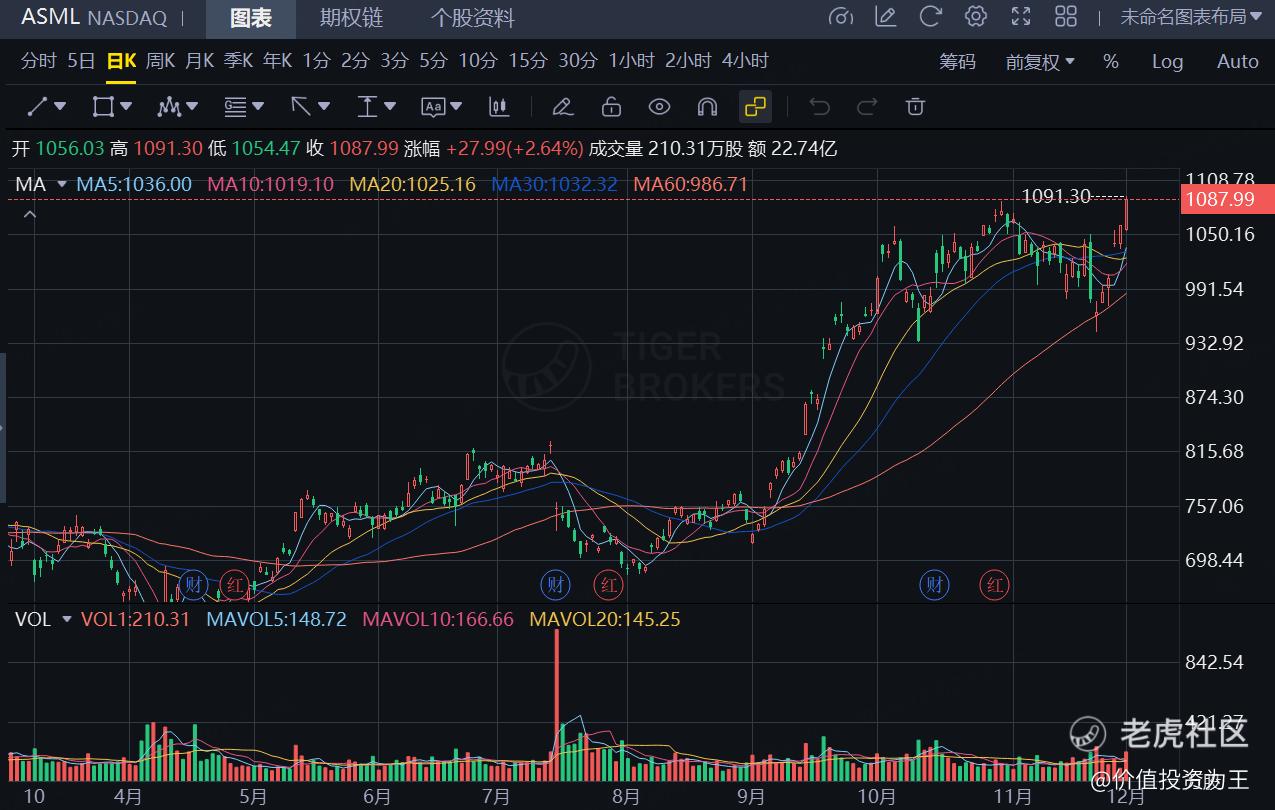
Task: Toggle Log scale mode
Action: point(1167,61)
